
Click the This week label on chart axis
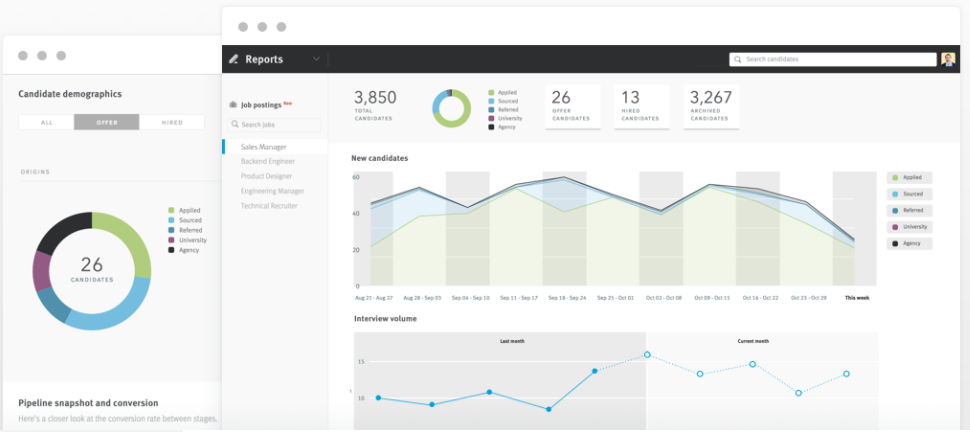pyautogui.click(x=857, y=298)
